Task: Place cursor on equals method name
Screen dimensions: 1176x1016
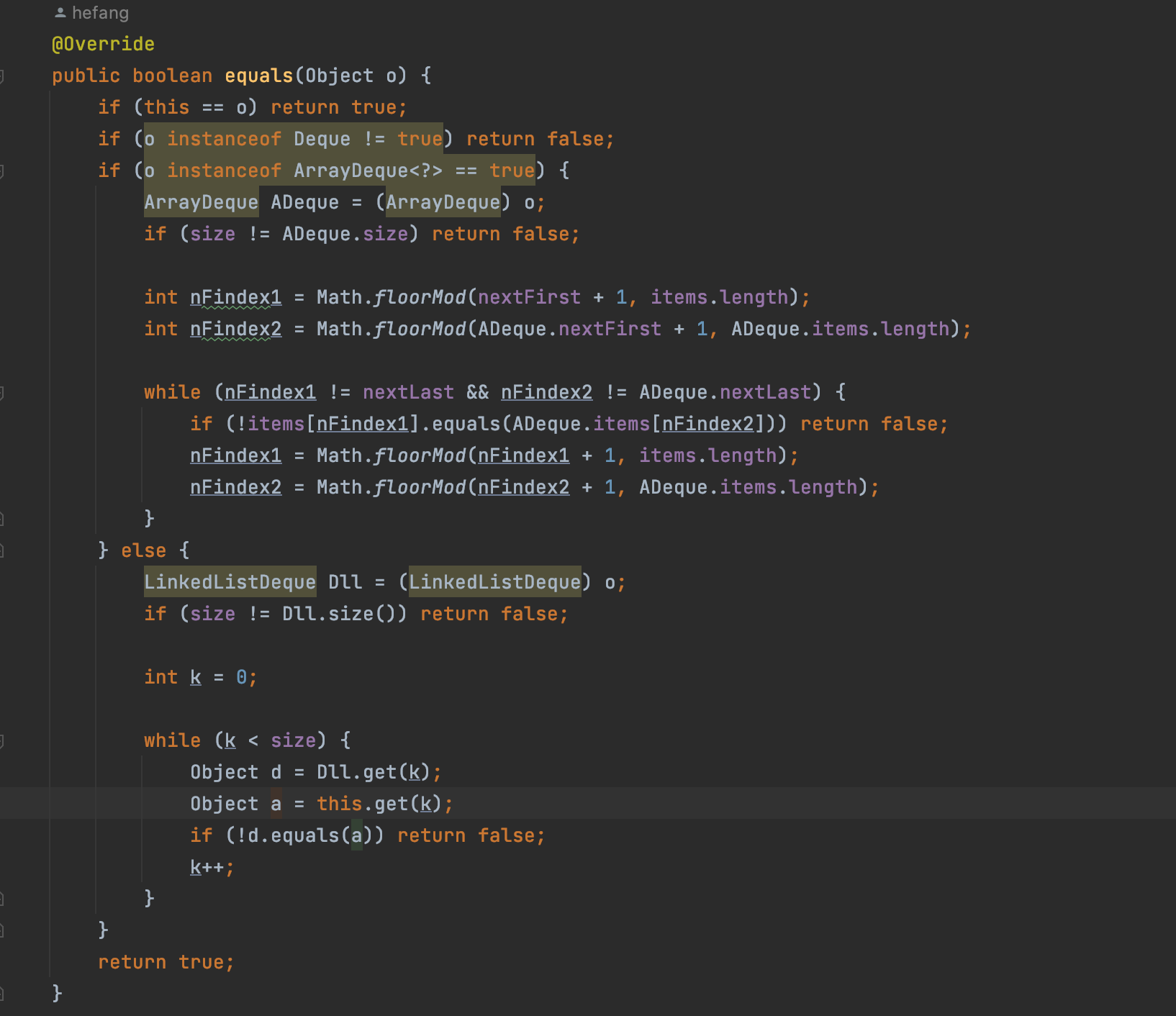Action: click(258, 76)
